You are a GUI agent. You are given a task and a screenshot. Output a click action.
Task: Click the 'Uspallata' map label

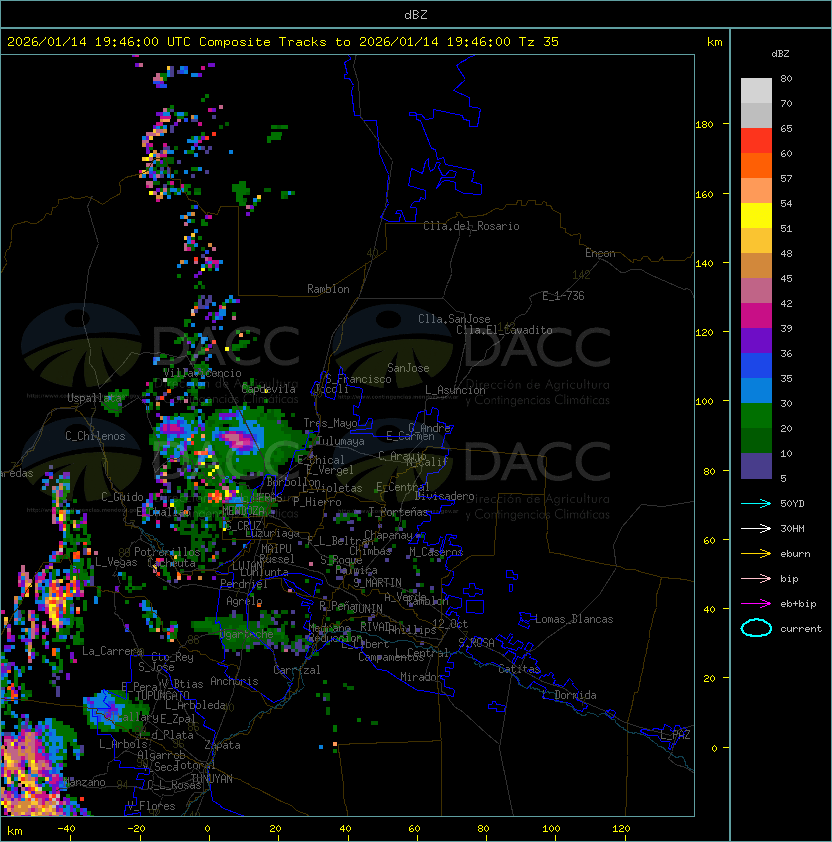(x=94, y=398)
